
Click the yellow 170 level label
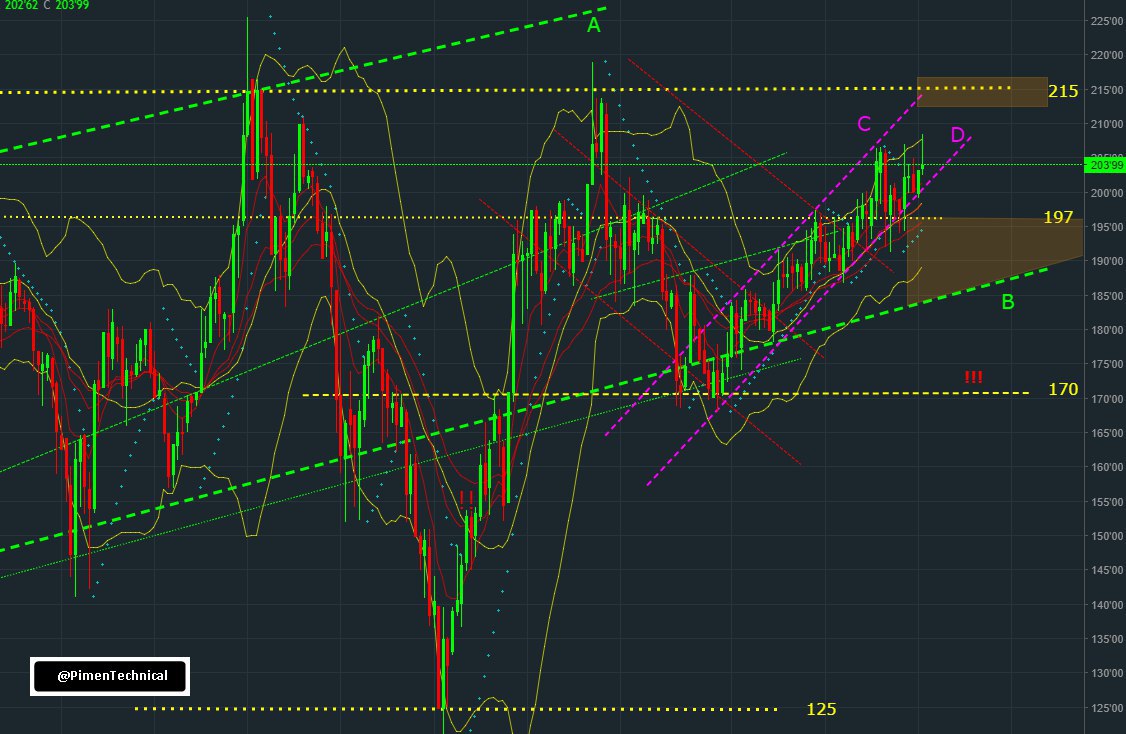[1063, 389]
